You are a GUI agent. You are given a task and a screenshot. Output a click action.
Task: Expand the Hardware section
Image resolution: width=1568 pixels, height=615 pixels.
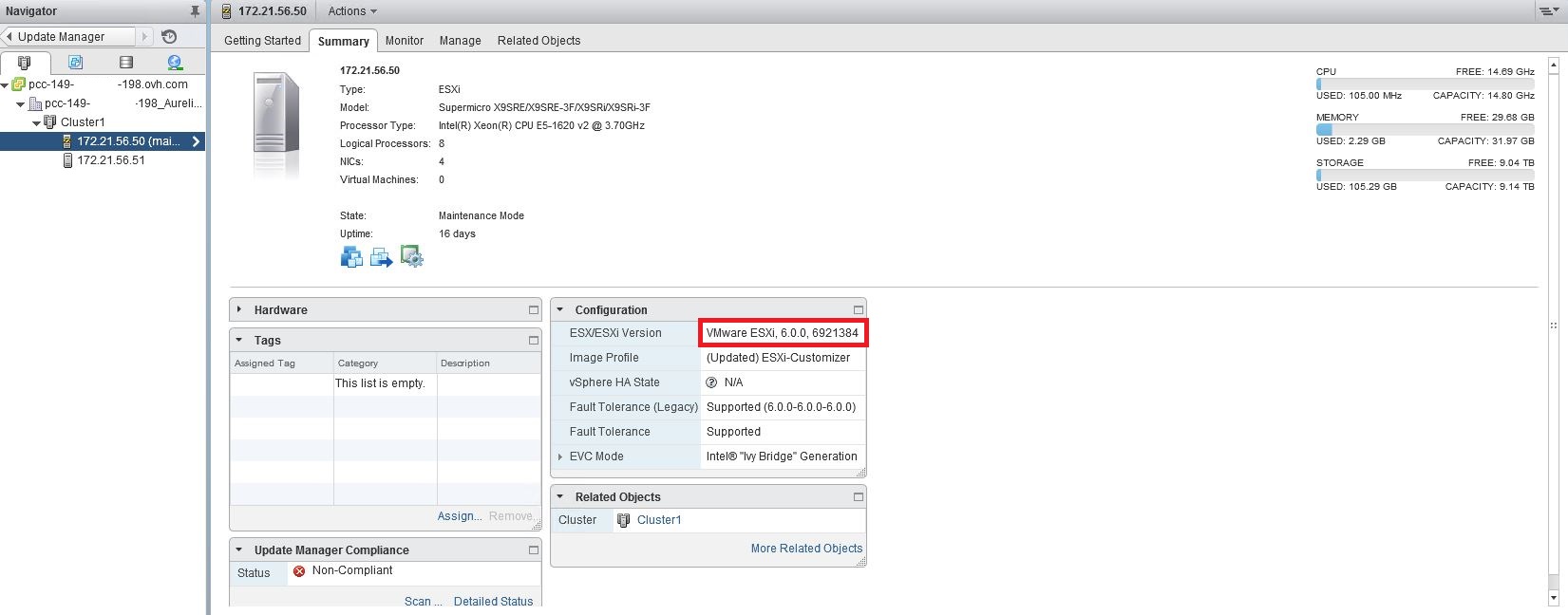click(x=239, y=310)
